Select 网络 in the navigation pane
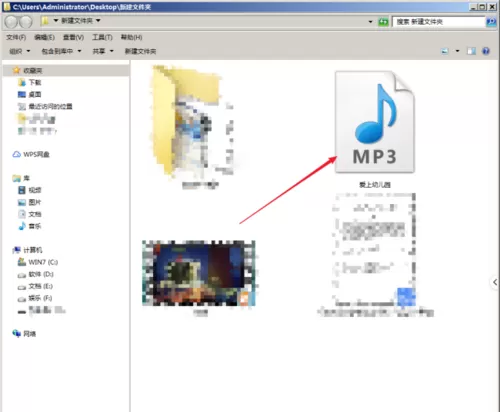This screenshot has height=412, width=500. pos(30,334)
